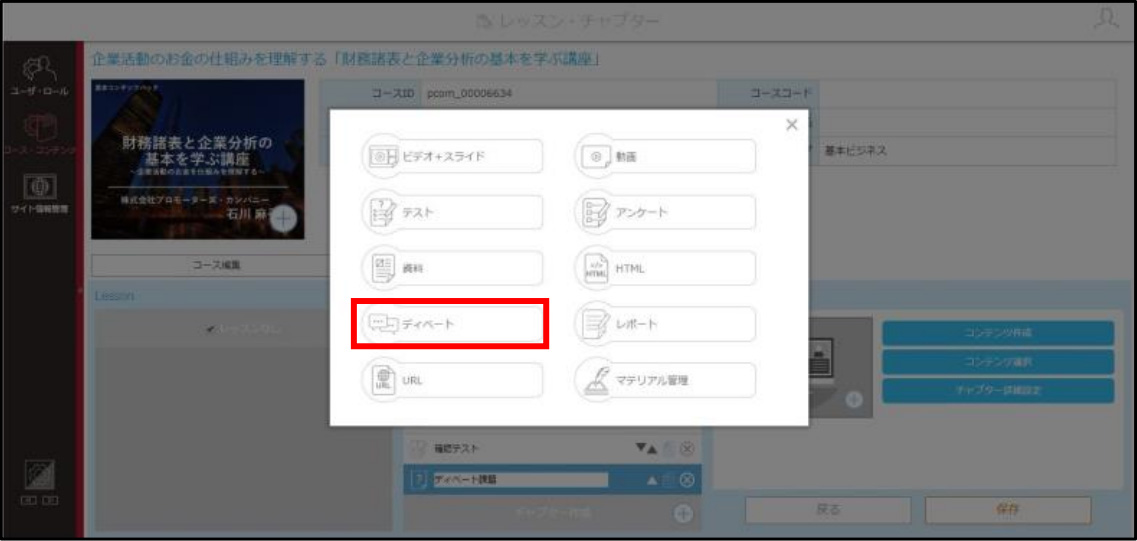Select the ビデオ+スライド content type

(x=452, y=156)
